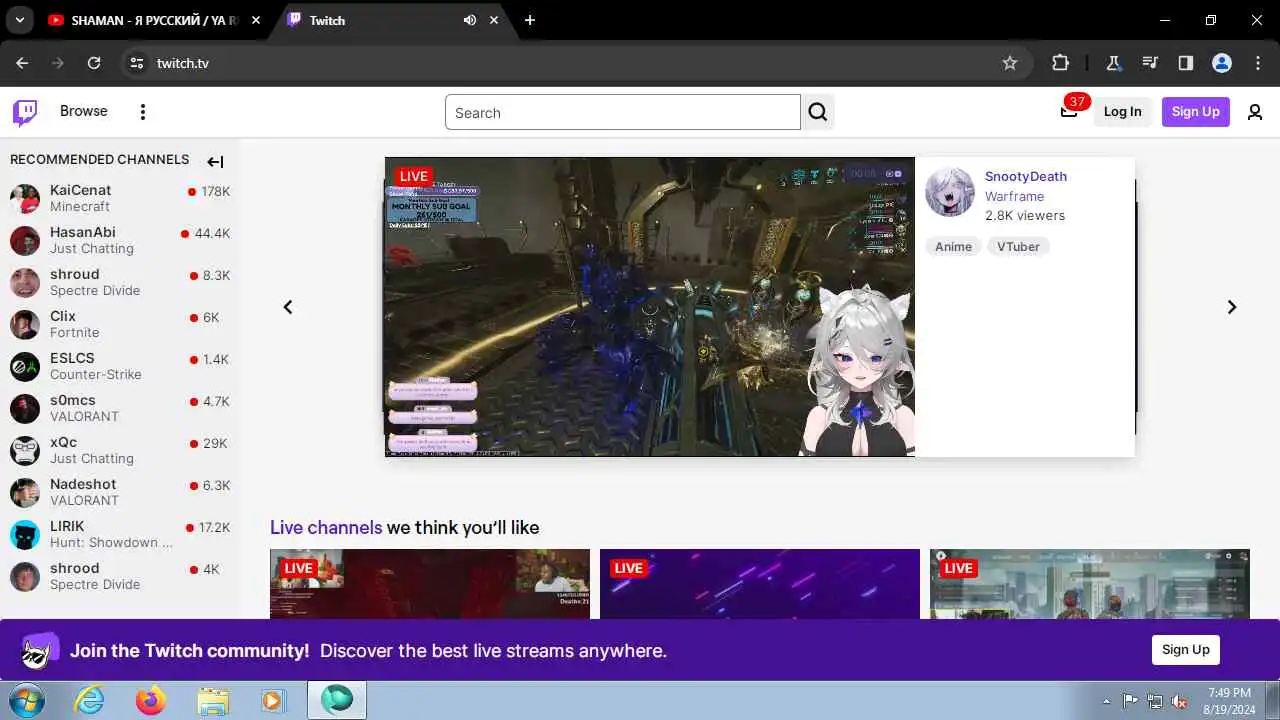Close the SHAMAN YouTube tab
This screenshot has height=720, width=1280.
256,20
